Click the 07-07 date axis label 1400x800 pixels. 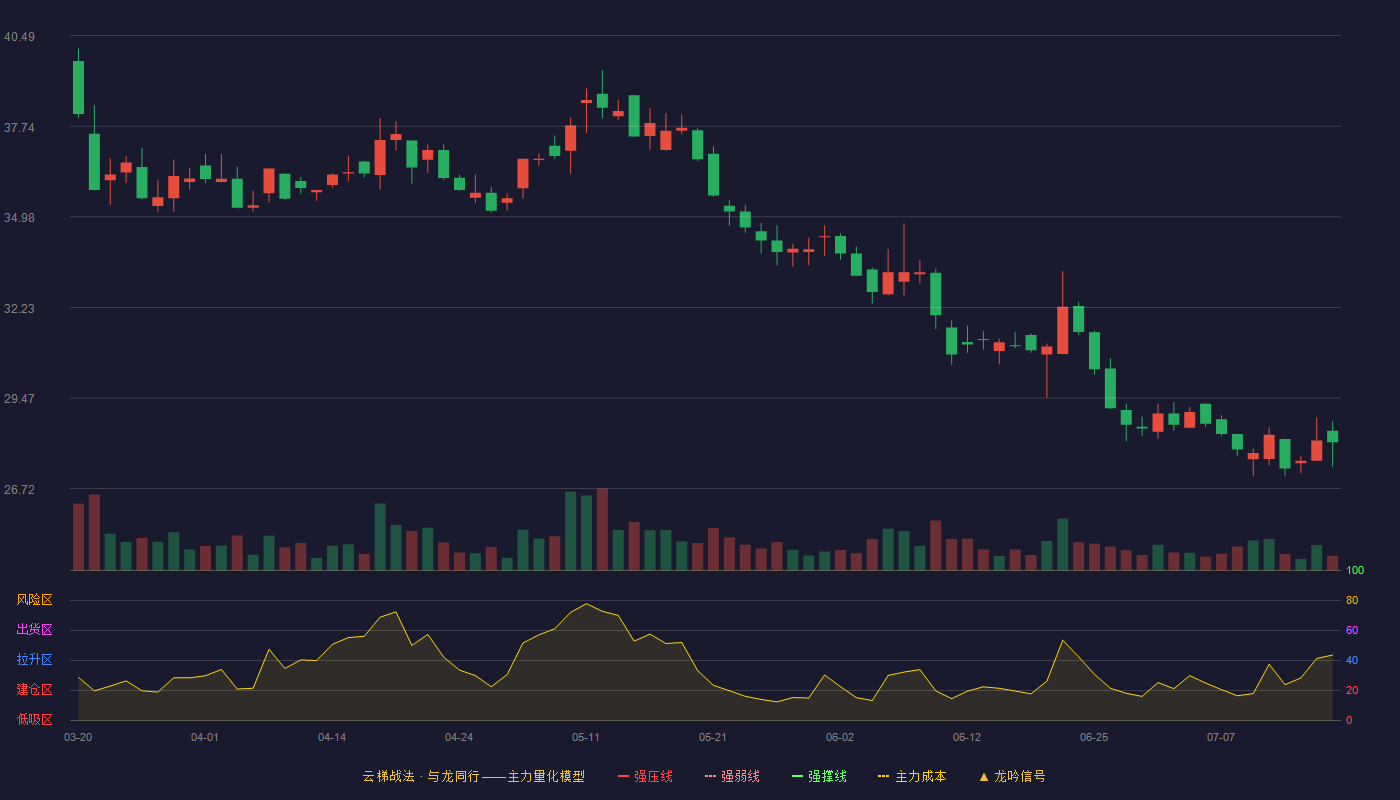click(x=1221, y=737)
